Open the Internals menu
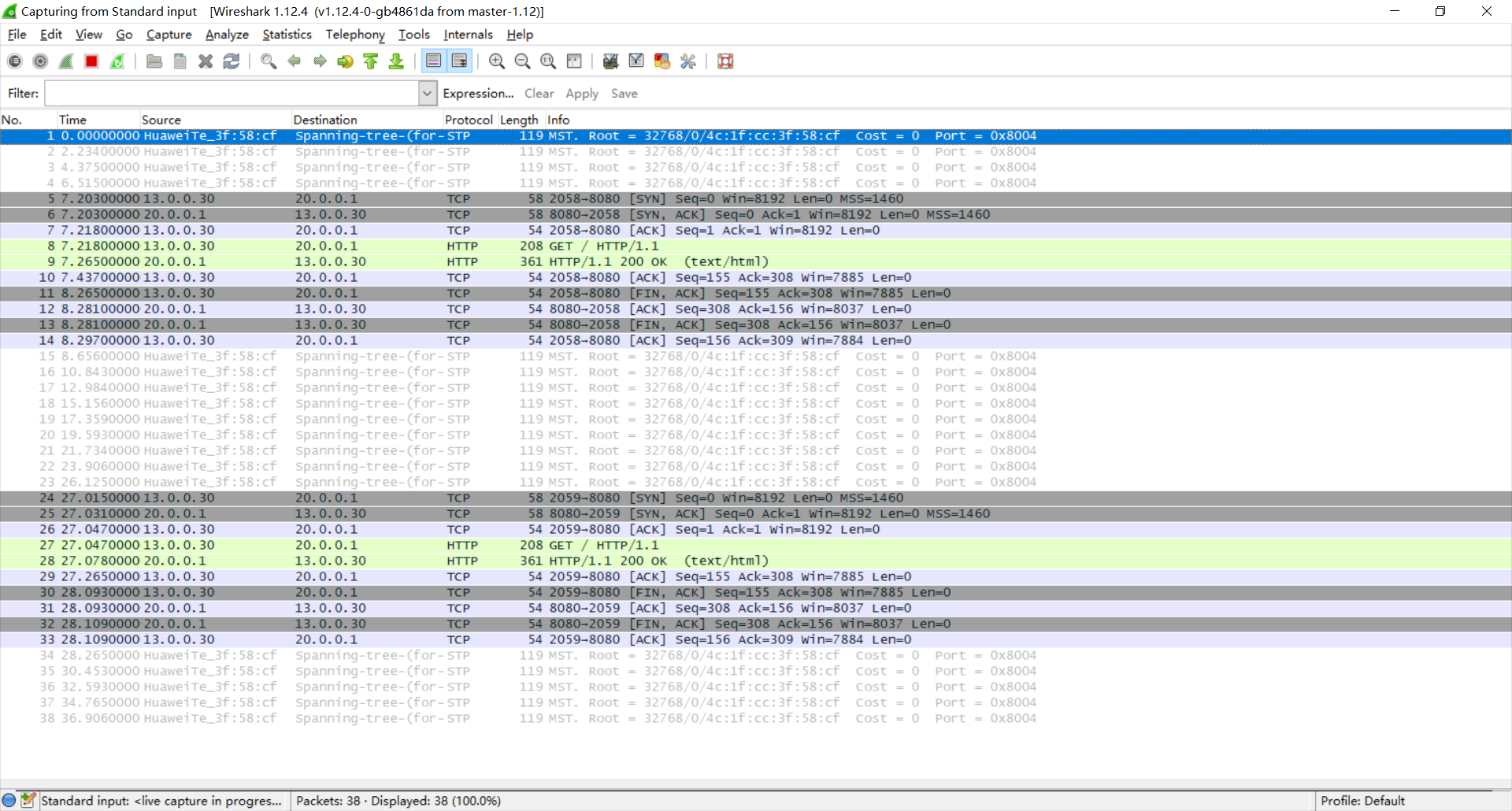This screenshot has width=1512, height=811. pos(468,35)
